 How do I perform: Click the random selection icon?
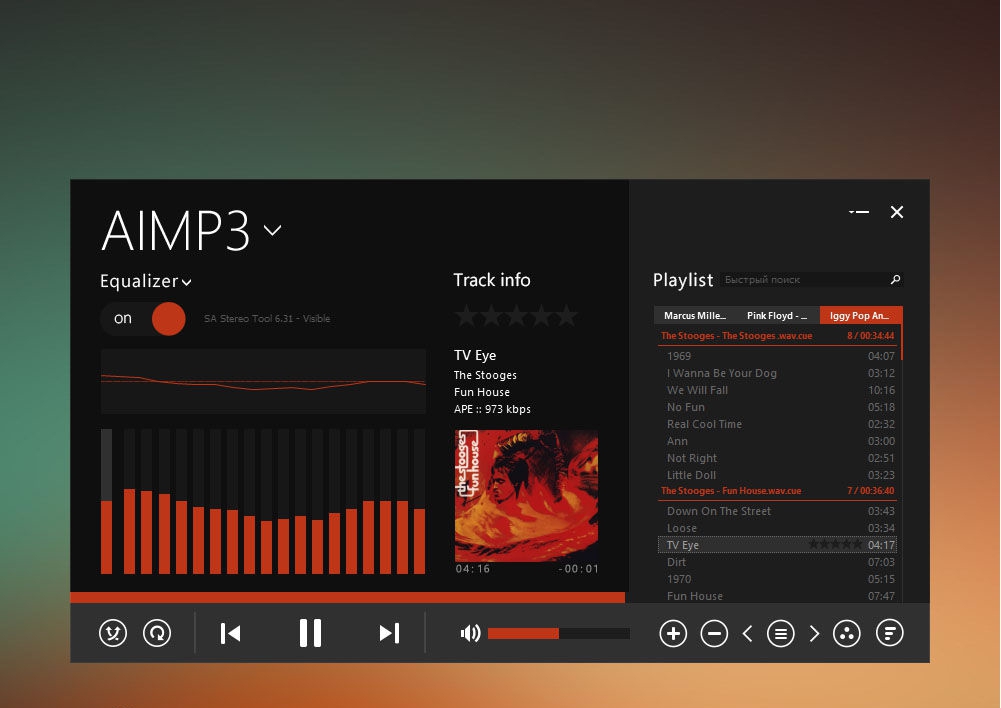(846, 633)
